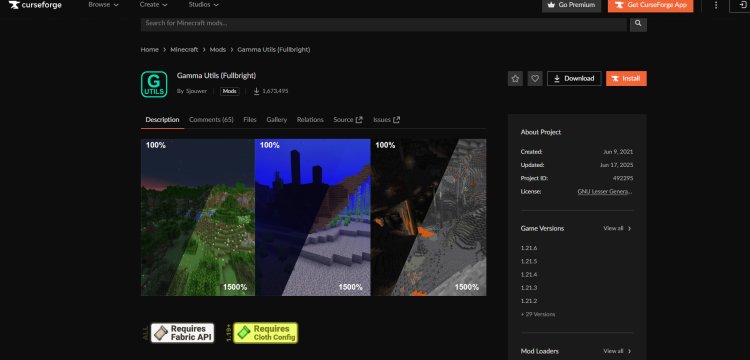Click the Updated date Jun 17, 2025
750x360 pixels.
coord(616,165)
